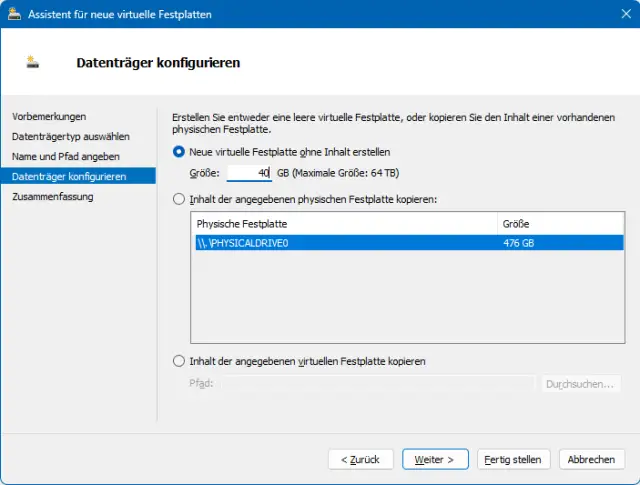Click Fertig stellen to finish
The height and width of the screenshot is (485, 640).
point(513,459)
